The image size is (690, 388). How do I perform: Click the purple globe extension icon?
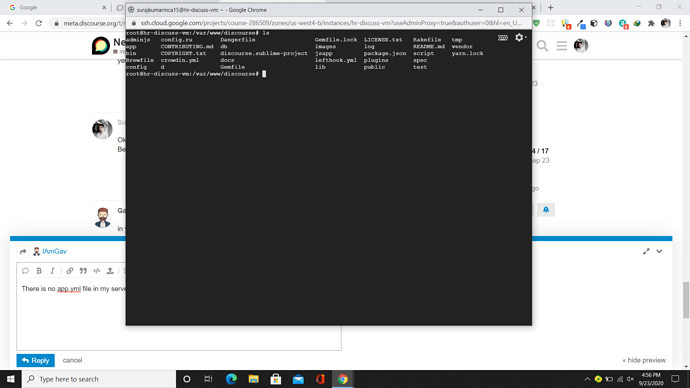pyautogui.click(x=608, y=23)
